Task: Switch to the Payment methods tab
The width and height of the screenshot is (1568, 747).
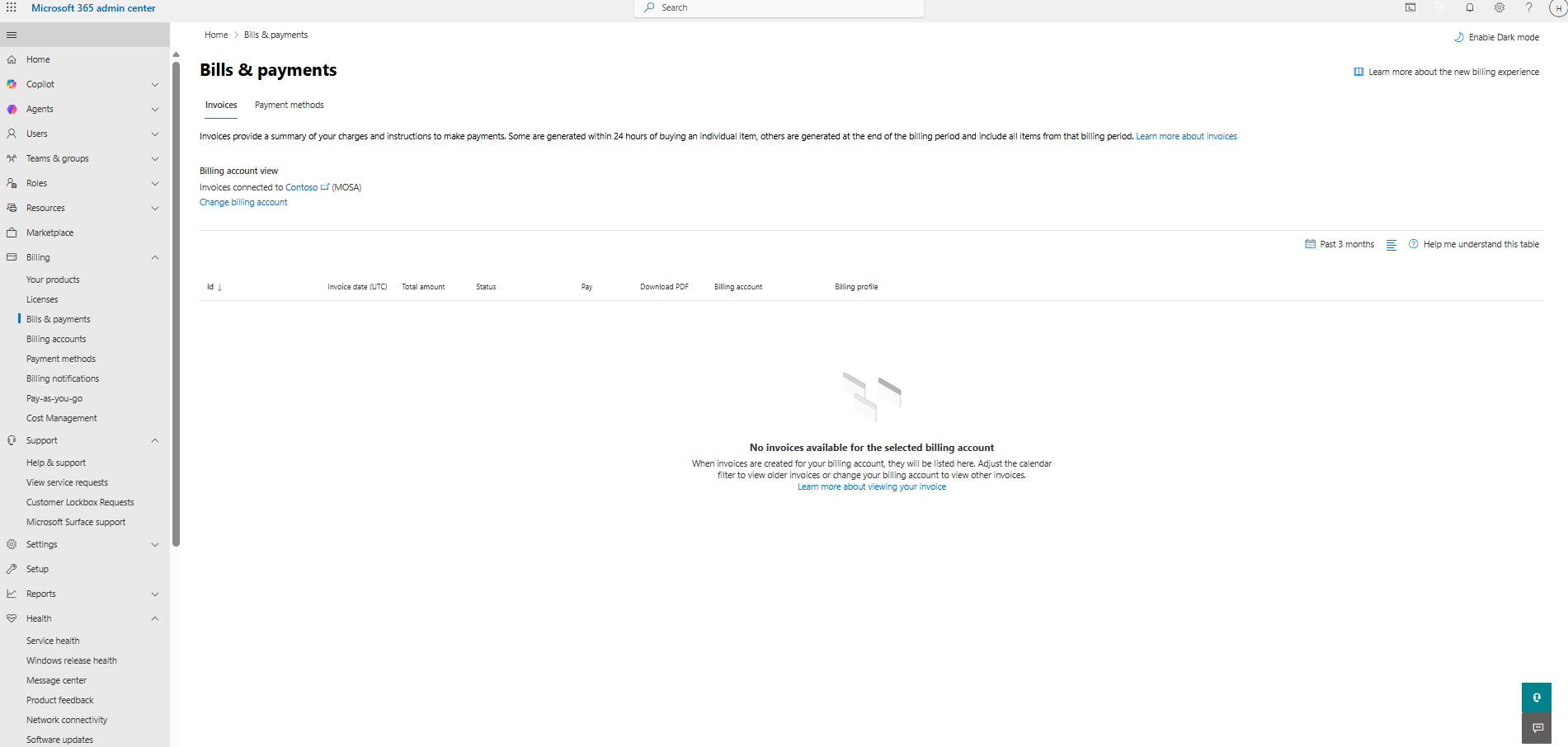Action: (x=289, y=106)
